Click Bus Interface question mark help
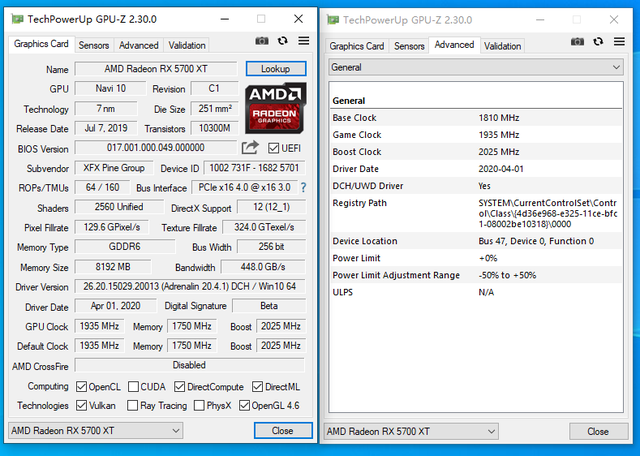The height and width of the screenshot is (456, 640). point(303,187)
